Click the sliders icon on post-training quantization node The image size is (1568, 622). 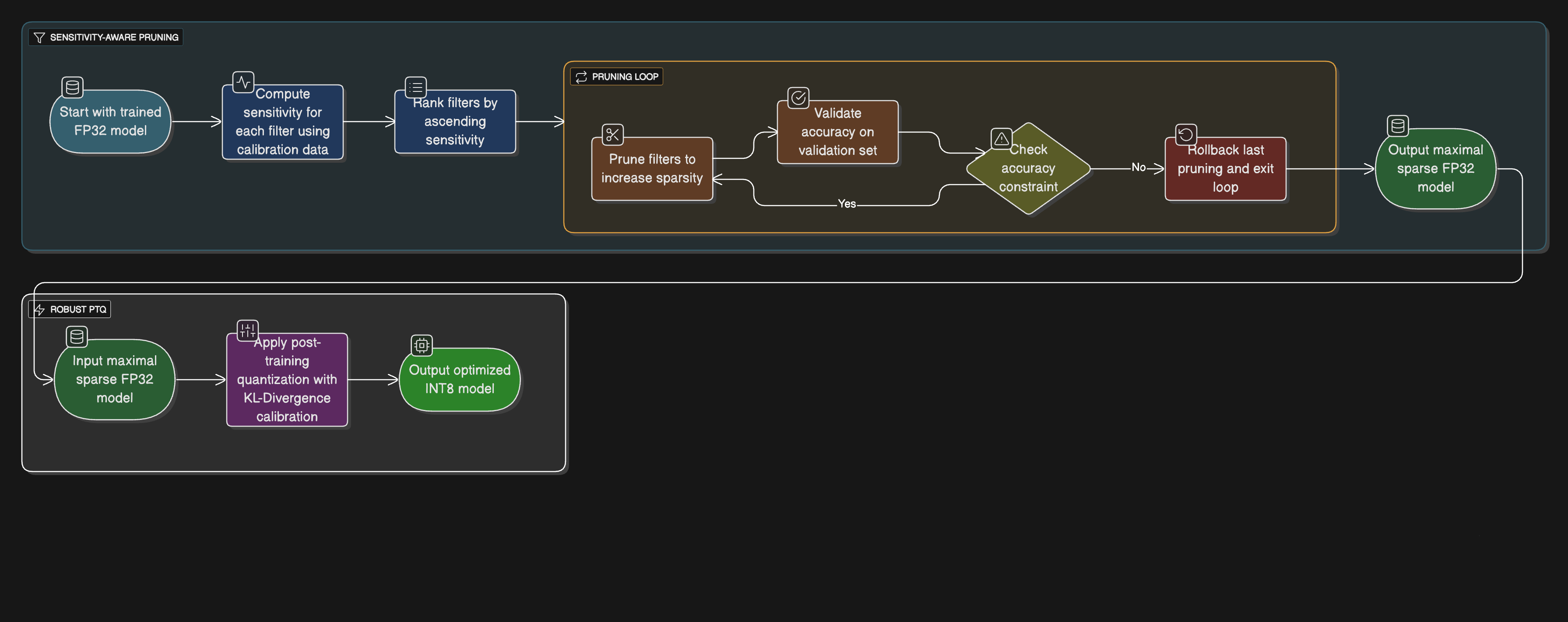[x=247, y=330]
